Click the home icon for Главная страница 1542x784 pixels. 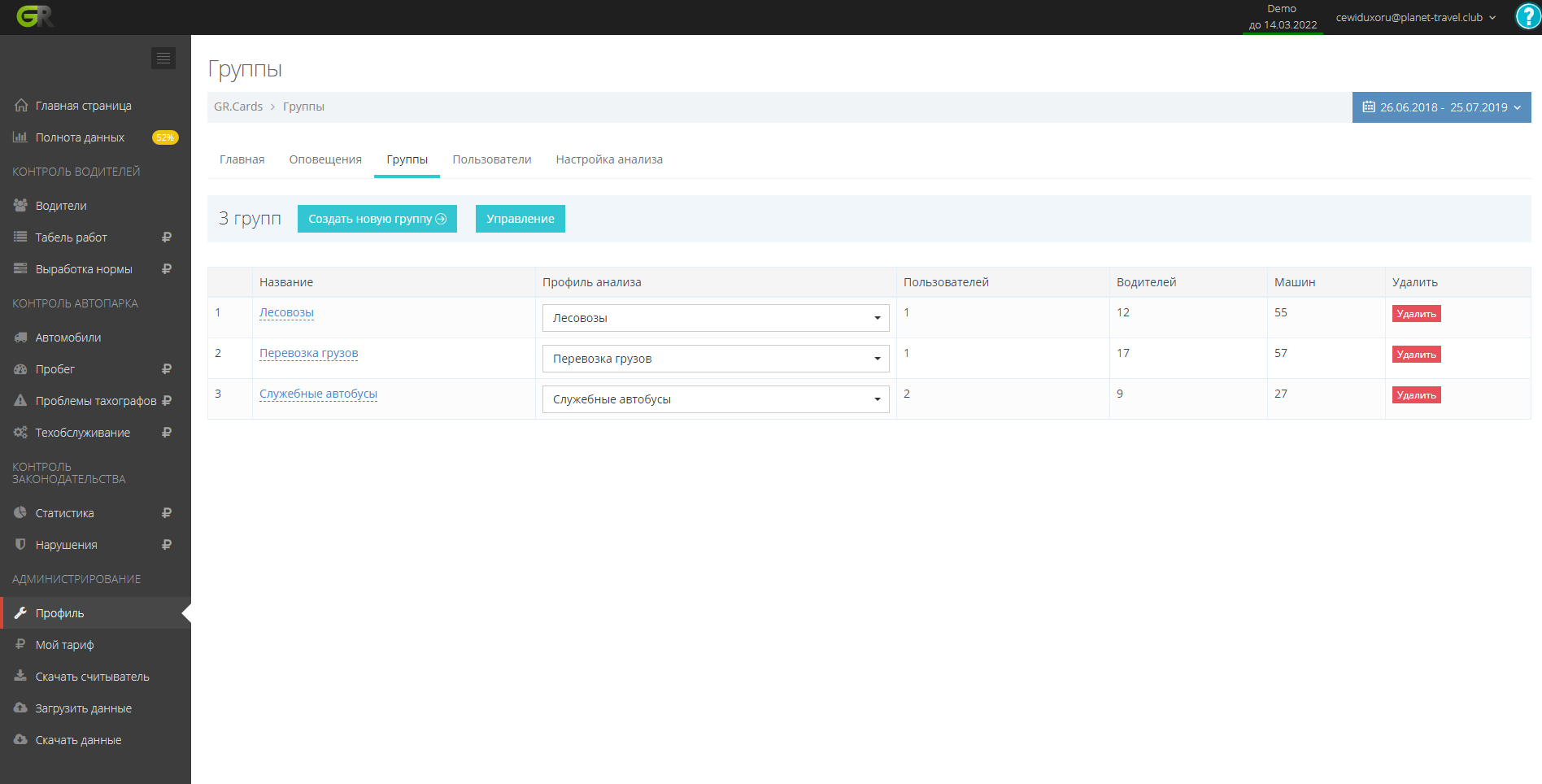click(x=21, y=106)
